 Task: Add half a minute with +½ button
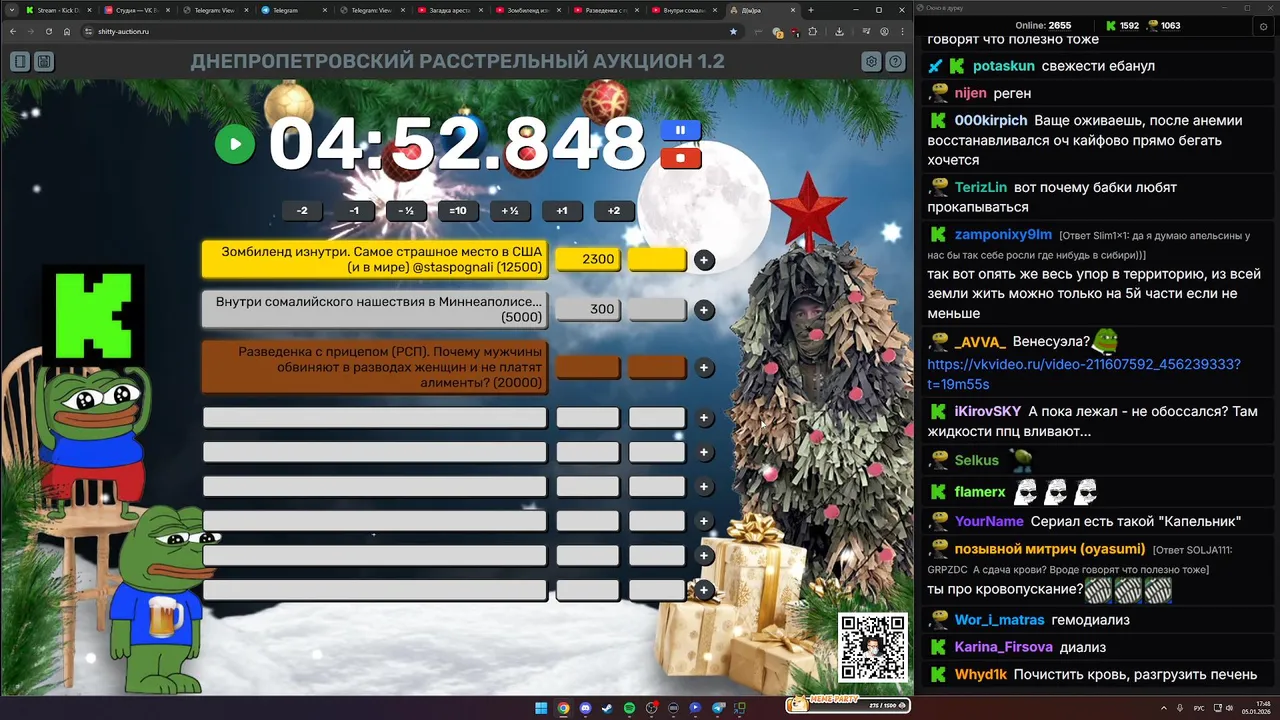click(x=510, y=211)
